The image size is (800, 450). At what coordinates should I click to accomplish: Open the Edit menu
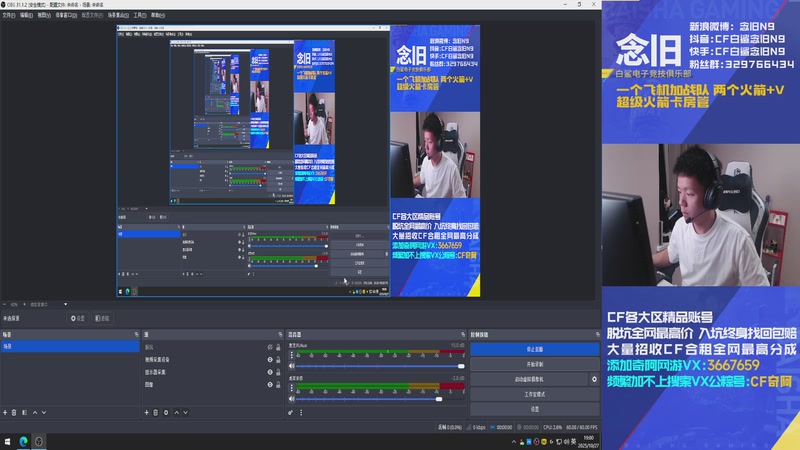[26, 15]
